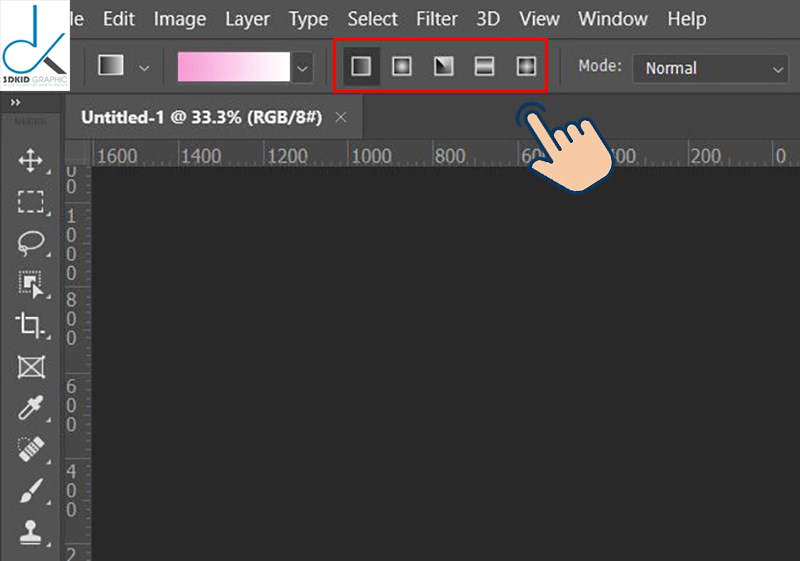800x561 pixels.
Task: Open the Mode dropdown set to Normal
Action: (x=710, y=68)
